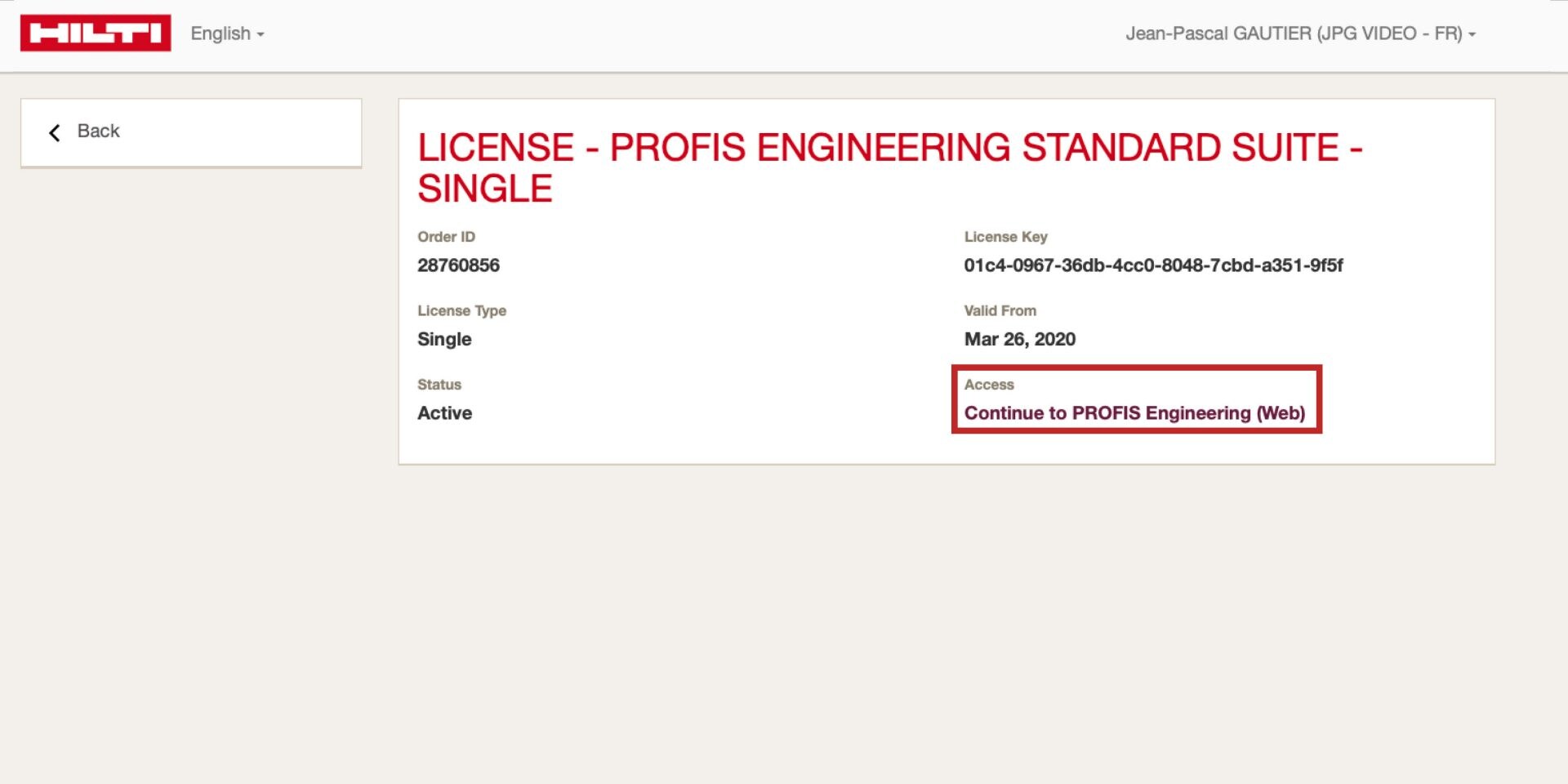Click the Order ID value 28760856
Screen dimensions: 1568x784
pos(458,265)
